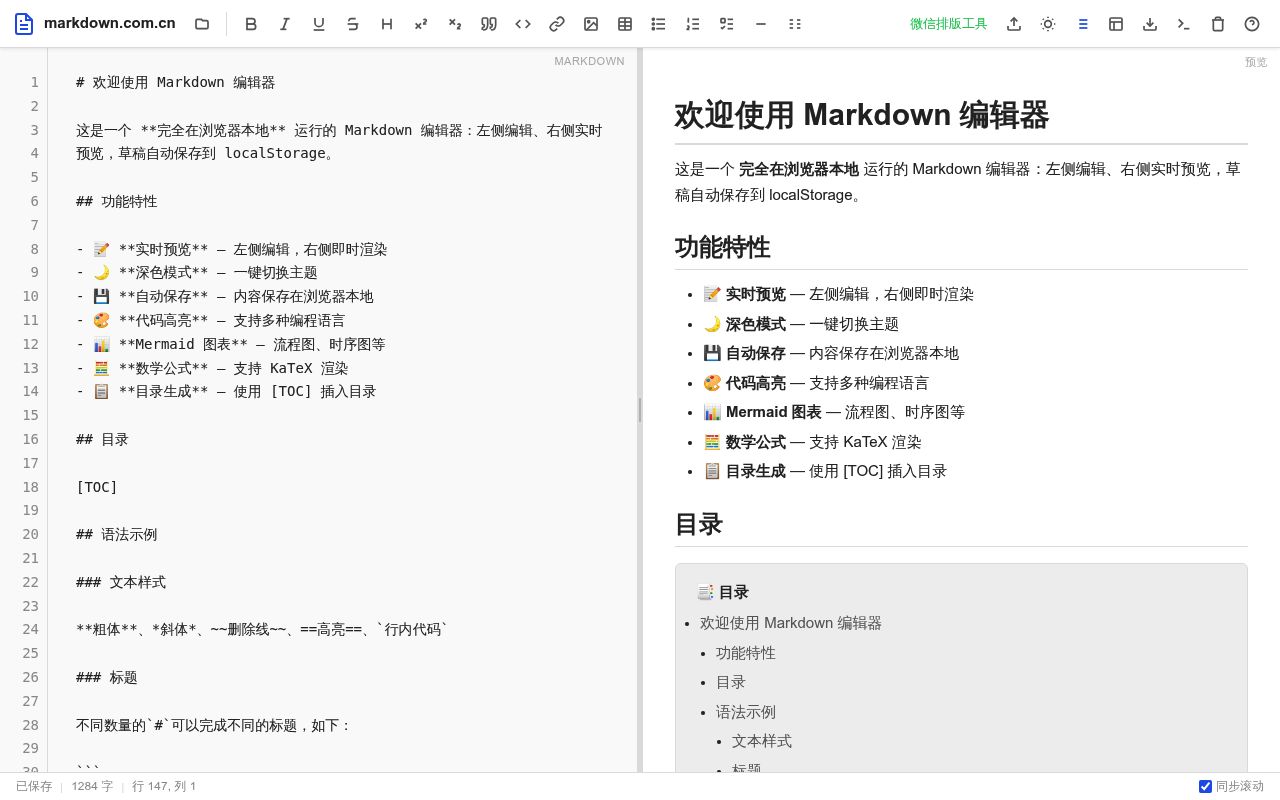Click the markdown.com.cn document logo
The height and width of the screenshot is (800, 1280).
[x=24, y=24]
